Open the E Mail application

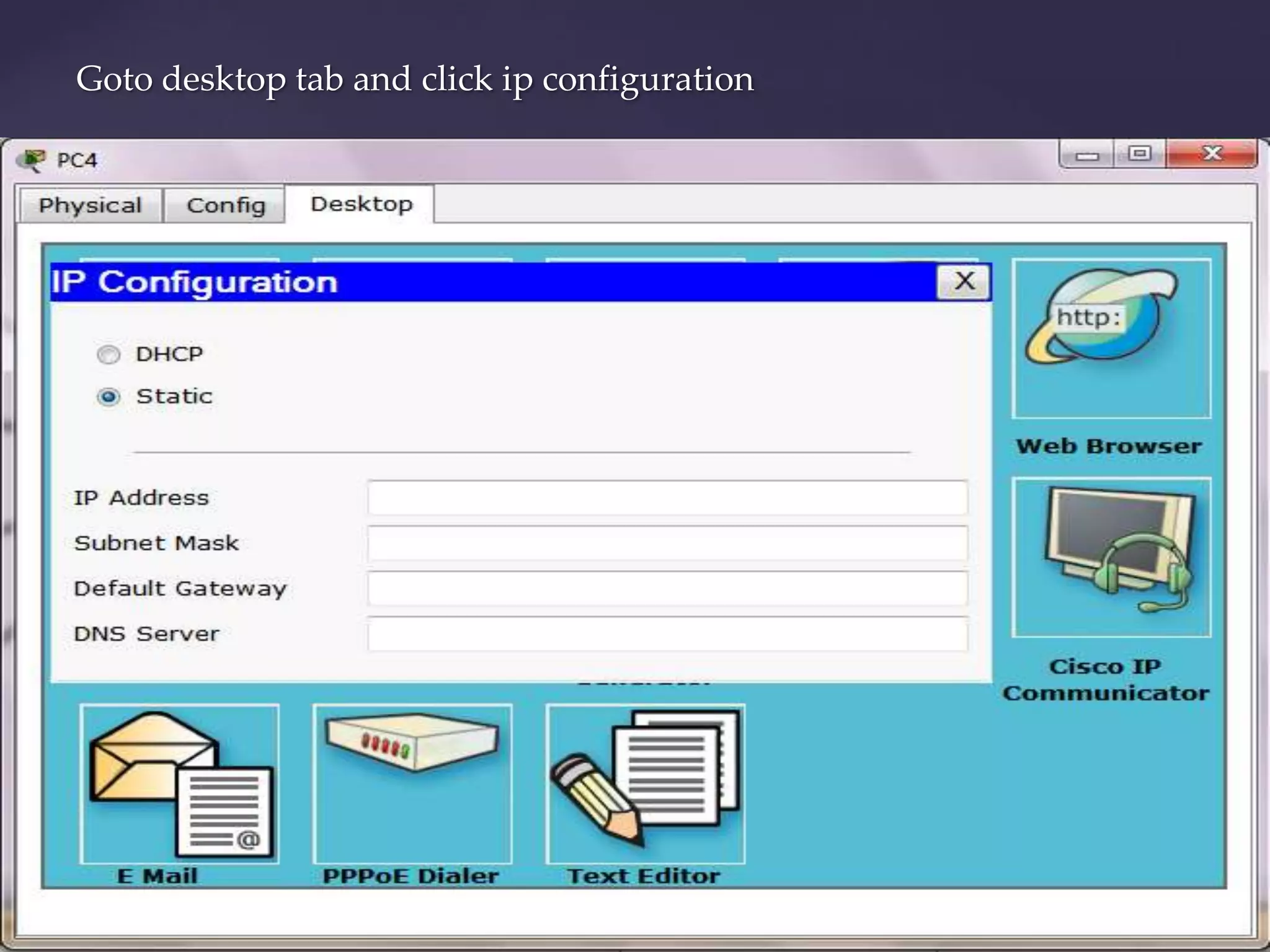pos(179,783)
